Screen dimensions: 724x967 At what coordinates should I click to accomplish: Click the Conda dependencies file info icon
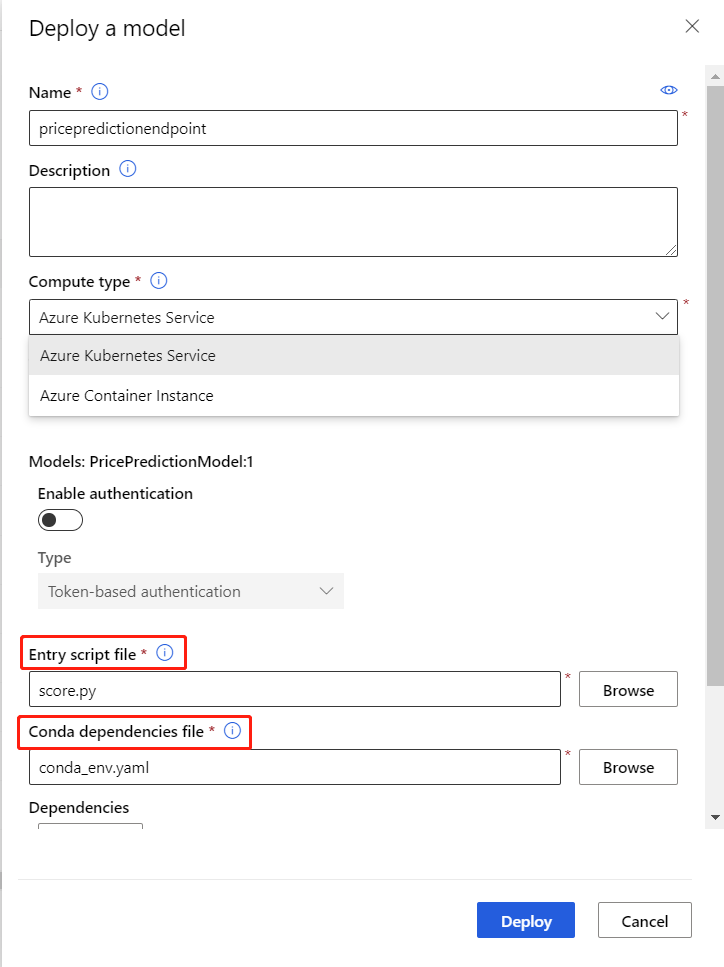click(233, 731)
